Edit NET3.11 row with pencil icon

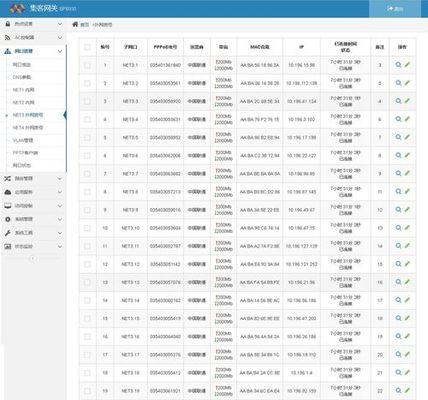coord(407,245)
